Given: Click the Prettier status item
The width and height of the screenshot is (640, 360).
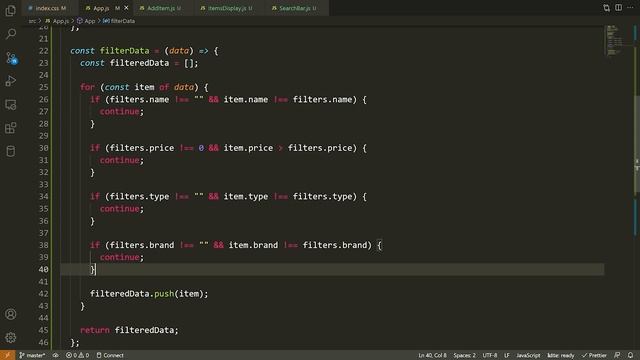Looking at the screenshot, I should (595, 355).
